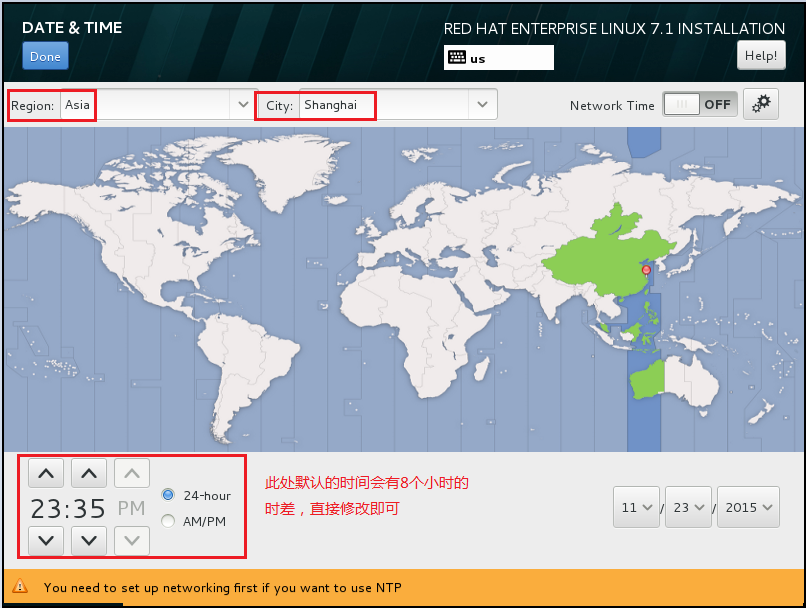Screen dimensions: 806x608
Task: Decrease the hours with down arrow
Action: [46, 541]
